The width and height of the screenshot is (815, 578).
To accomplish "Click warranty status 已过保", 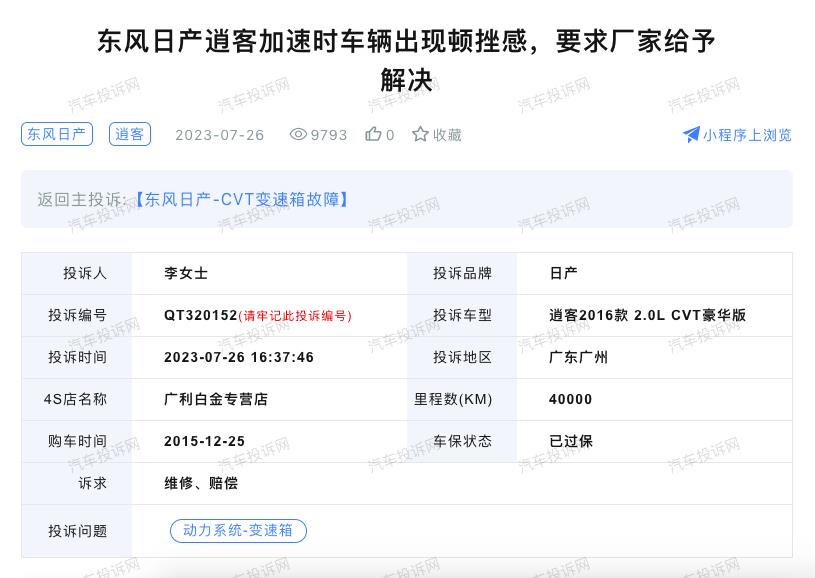I will (571, 441).
